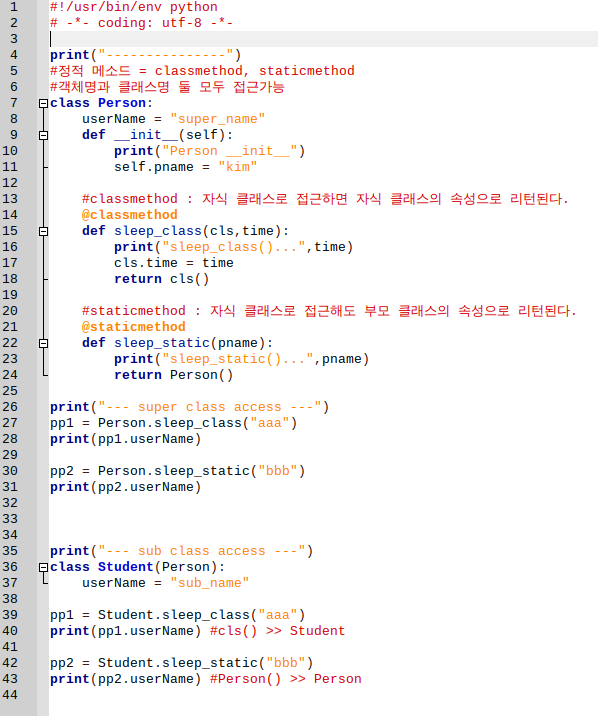Click 'pp1 = Student.sleep_class("aaa")' line
The width and height of the screenshot is (598, 716).
point(178,615)
